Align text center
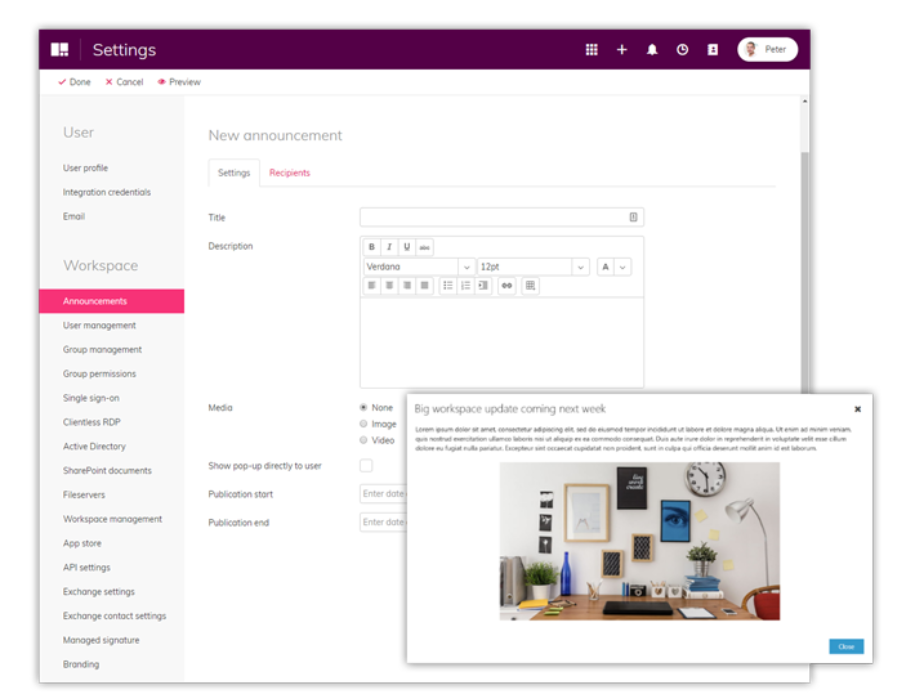Viewport: 901px width, 699px height. pos(390,285)
